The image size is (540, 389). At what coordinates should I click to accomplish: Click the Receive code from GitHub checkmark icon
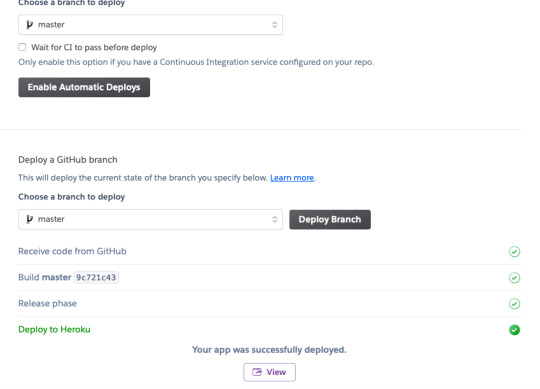point(514,252)
